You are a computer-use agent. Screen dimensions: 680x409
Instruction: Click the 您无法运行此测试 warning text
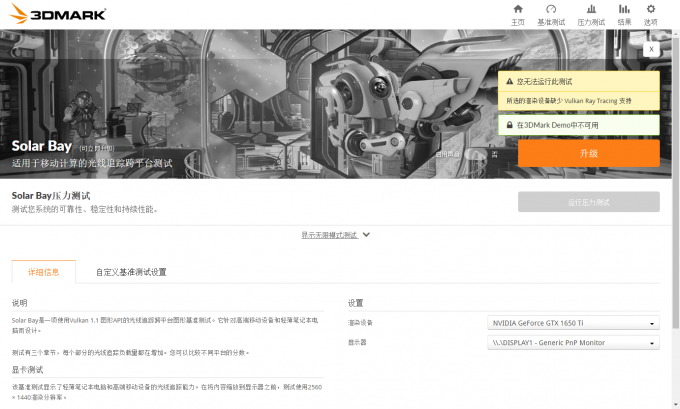point(544,82)
